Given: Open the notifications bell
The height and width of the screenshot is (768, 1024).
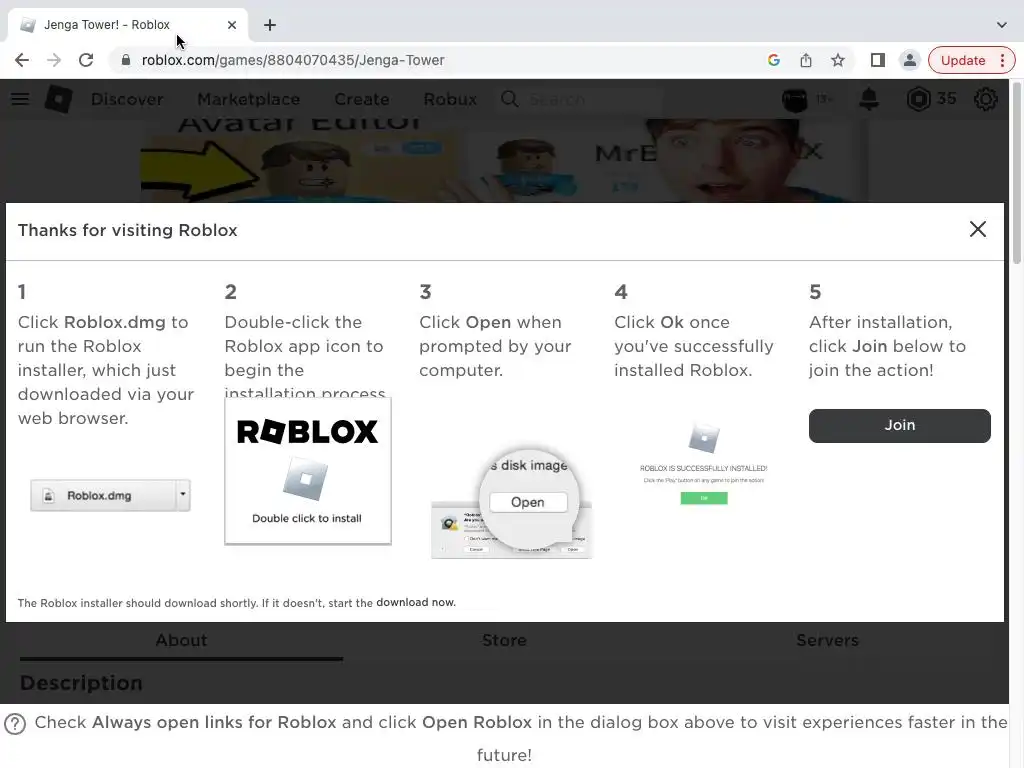Looking at the screenshot, I should [x=869, y=99].
